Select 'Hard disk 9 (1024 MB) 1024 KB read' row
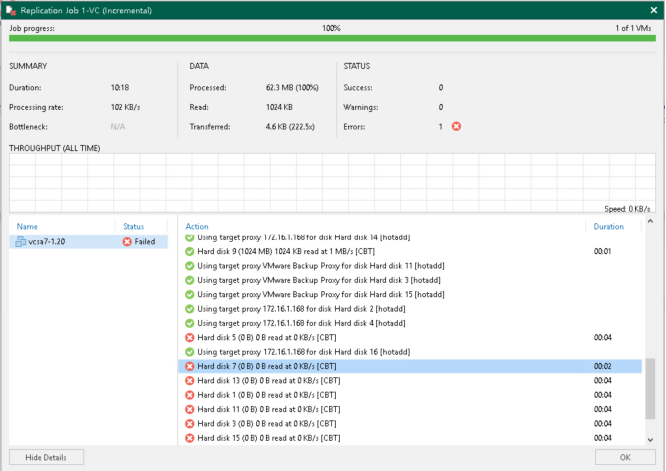 point(409,251)
